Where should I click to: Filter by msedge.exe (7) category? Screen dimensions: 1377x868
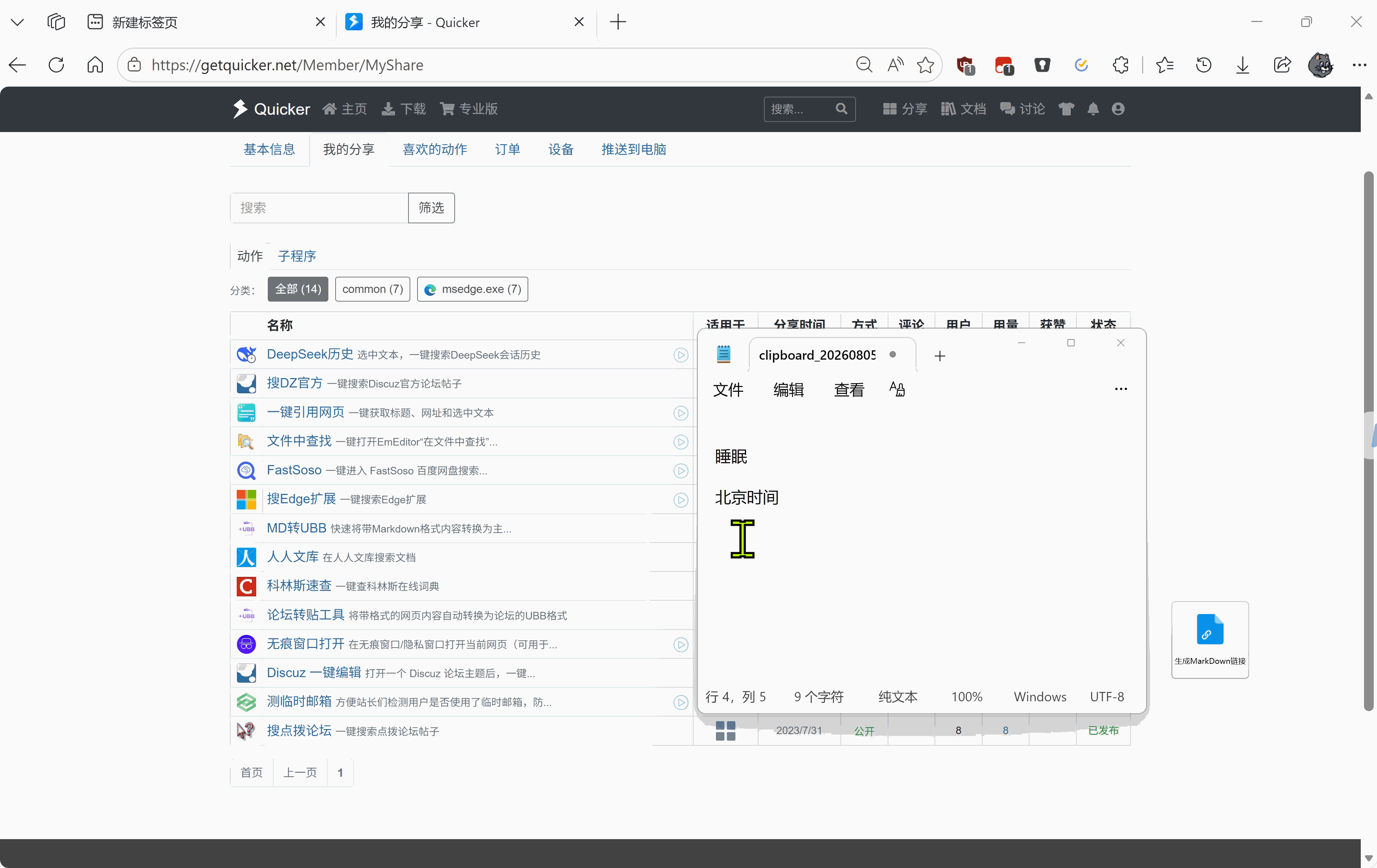[472, 289]
